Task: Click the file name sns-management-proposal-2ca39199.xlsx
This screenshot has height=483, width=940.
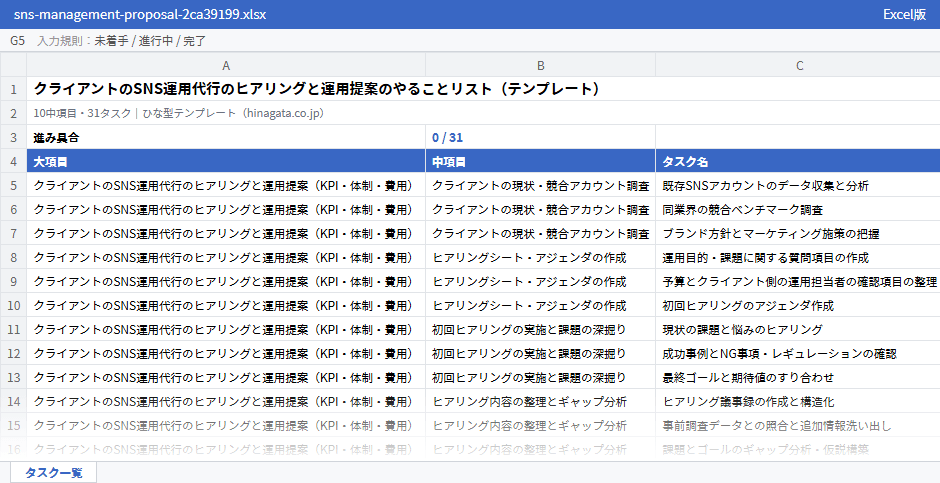Action: pyautogui.click(x=140, y=14)
